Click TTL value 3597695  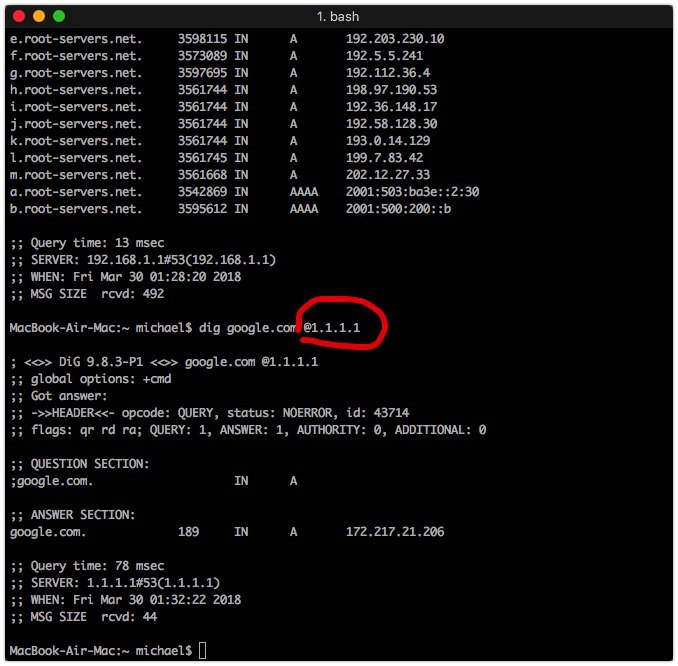pyautogui.click(x=202, y=73)
